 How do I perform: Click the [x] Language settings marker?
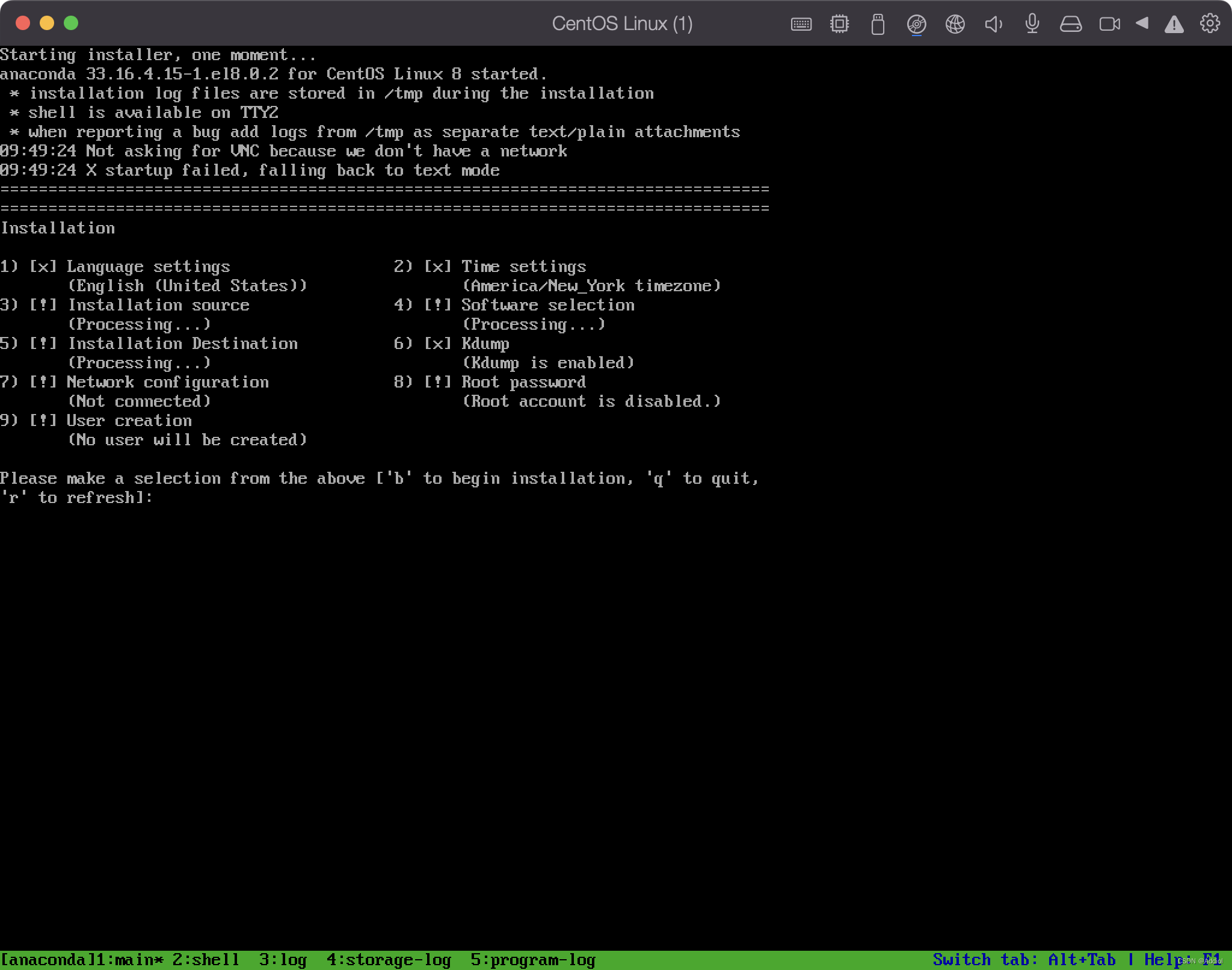[x=43, y=267]
